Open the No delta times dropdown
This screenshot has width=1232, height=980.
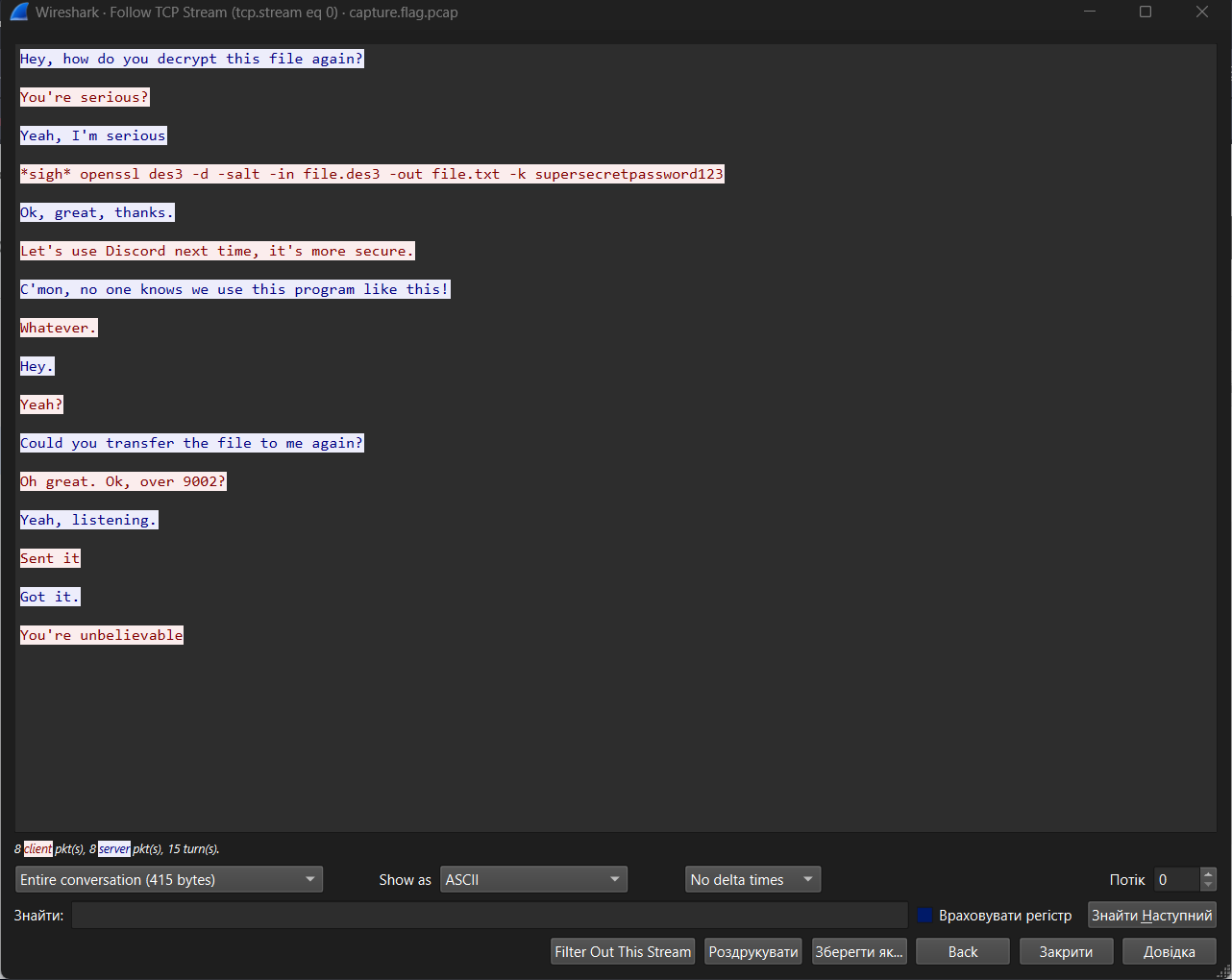[x=752, y=880]
